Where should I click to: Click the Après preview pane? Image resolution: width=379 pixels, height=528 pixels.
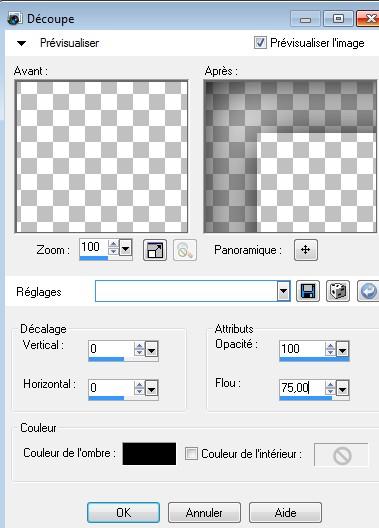290,157
